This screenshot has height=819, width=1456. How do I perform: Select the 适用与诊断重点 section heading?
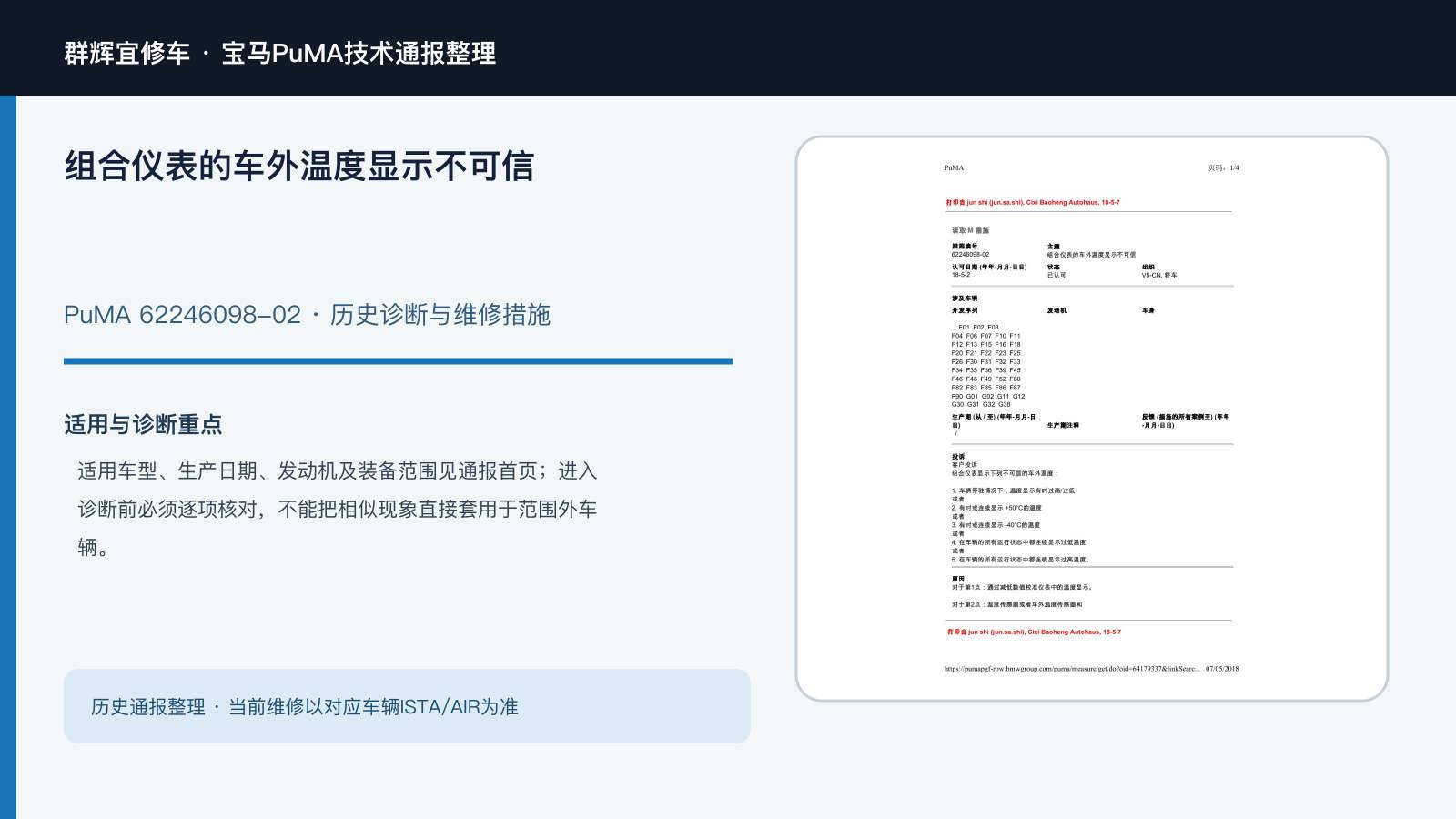[x=143, y=424]
